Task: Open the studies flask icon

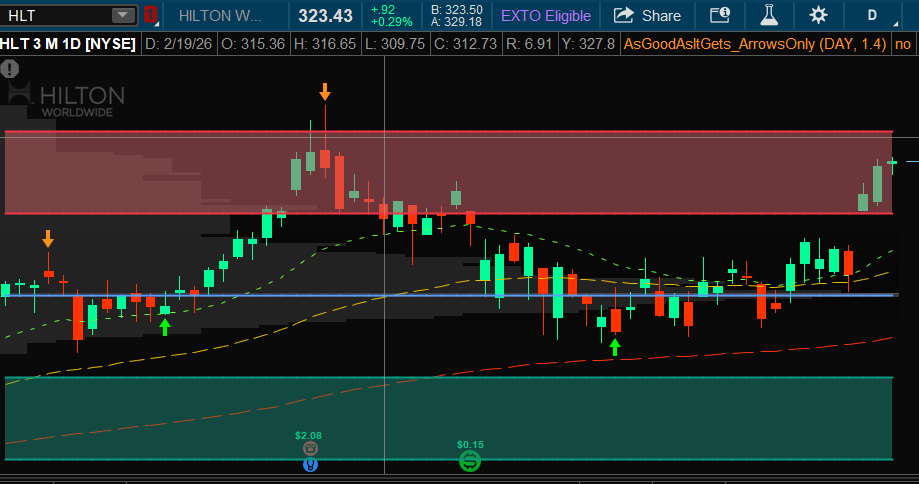Action: click(x=768, y=15)
